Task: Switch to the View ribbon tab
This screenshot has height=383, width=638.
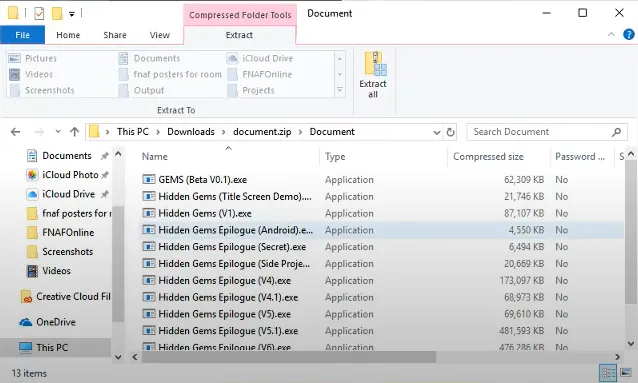Action: [160, 35]
